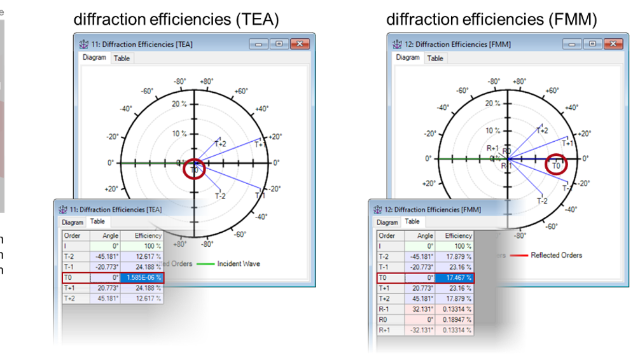The image size is (640, 360).
Task: Click T-2 efficiency 17.879 % in FMM table
Action: (454, 257)
